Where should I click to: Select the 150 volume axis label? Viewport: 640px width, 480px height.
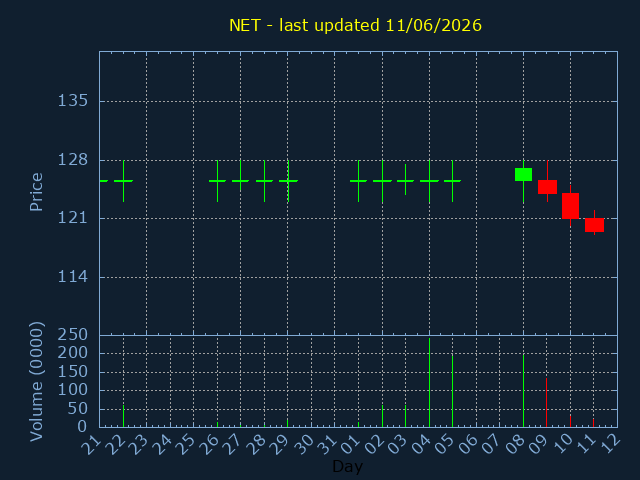coord(73,372)
